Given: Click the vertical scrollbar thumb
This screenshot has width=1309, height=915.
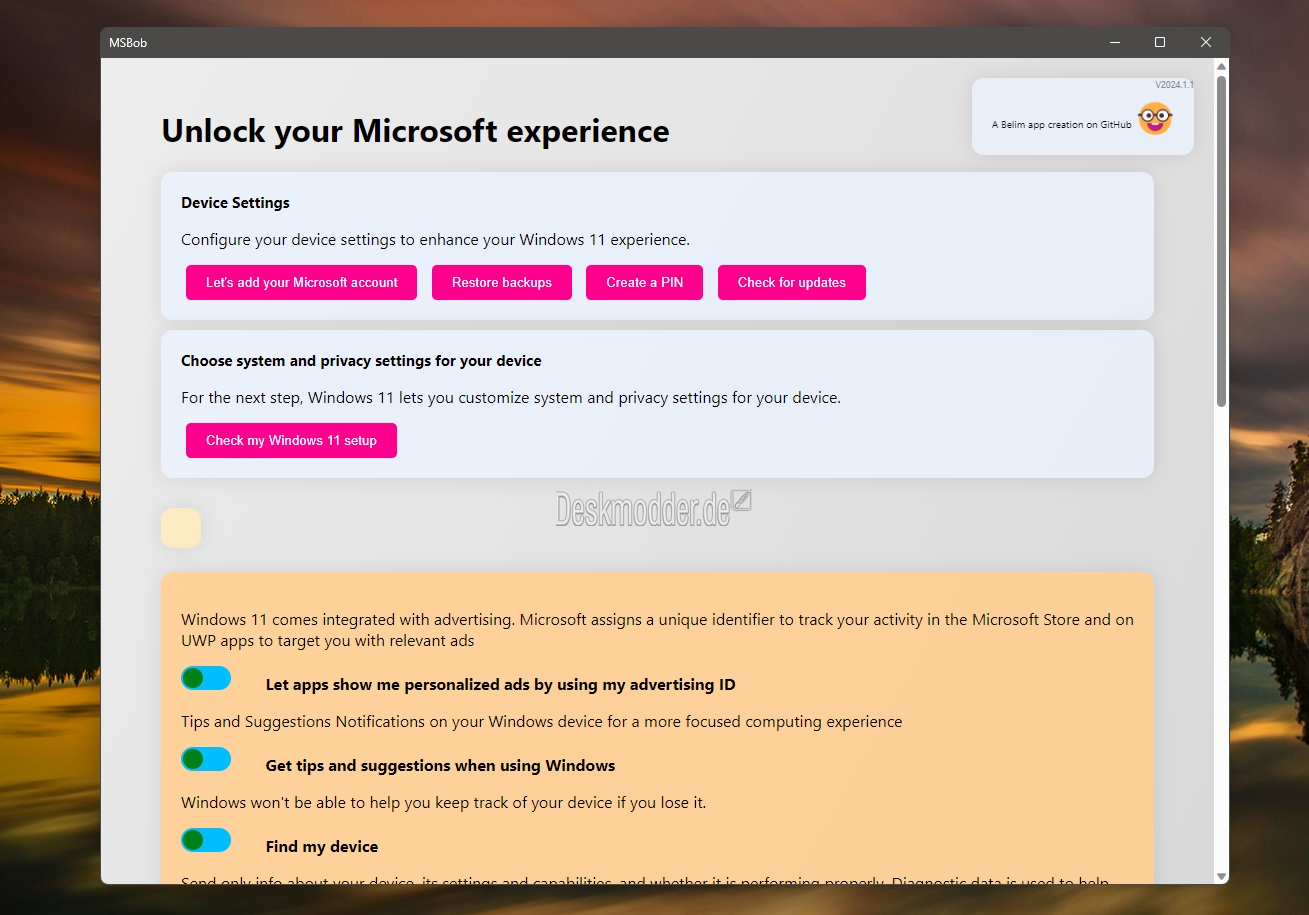Looking at the screenshot, I should pyautogui.click(x=1221, y=241).
